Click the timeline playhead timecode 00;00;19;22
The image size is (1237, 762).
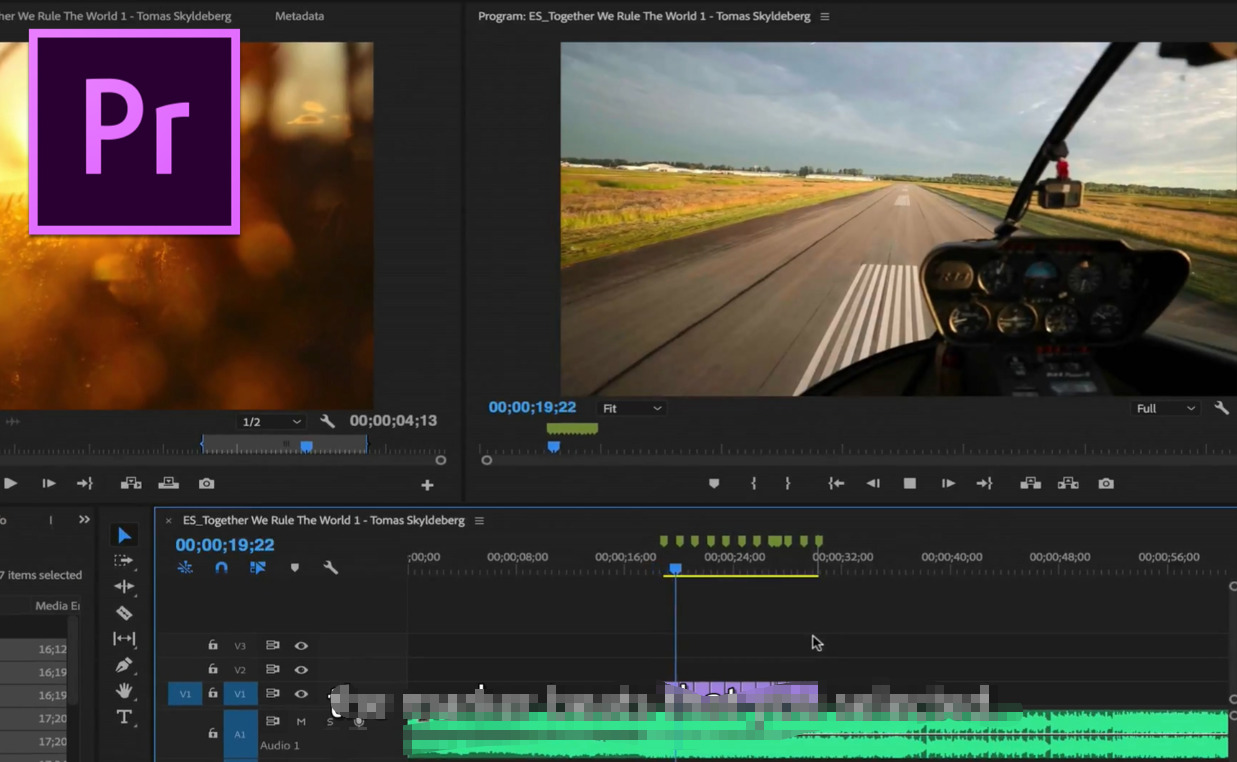(225, 545)
